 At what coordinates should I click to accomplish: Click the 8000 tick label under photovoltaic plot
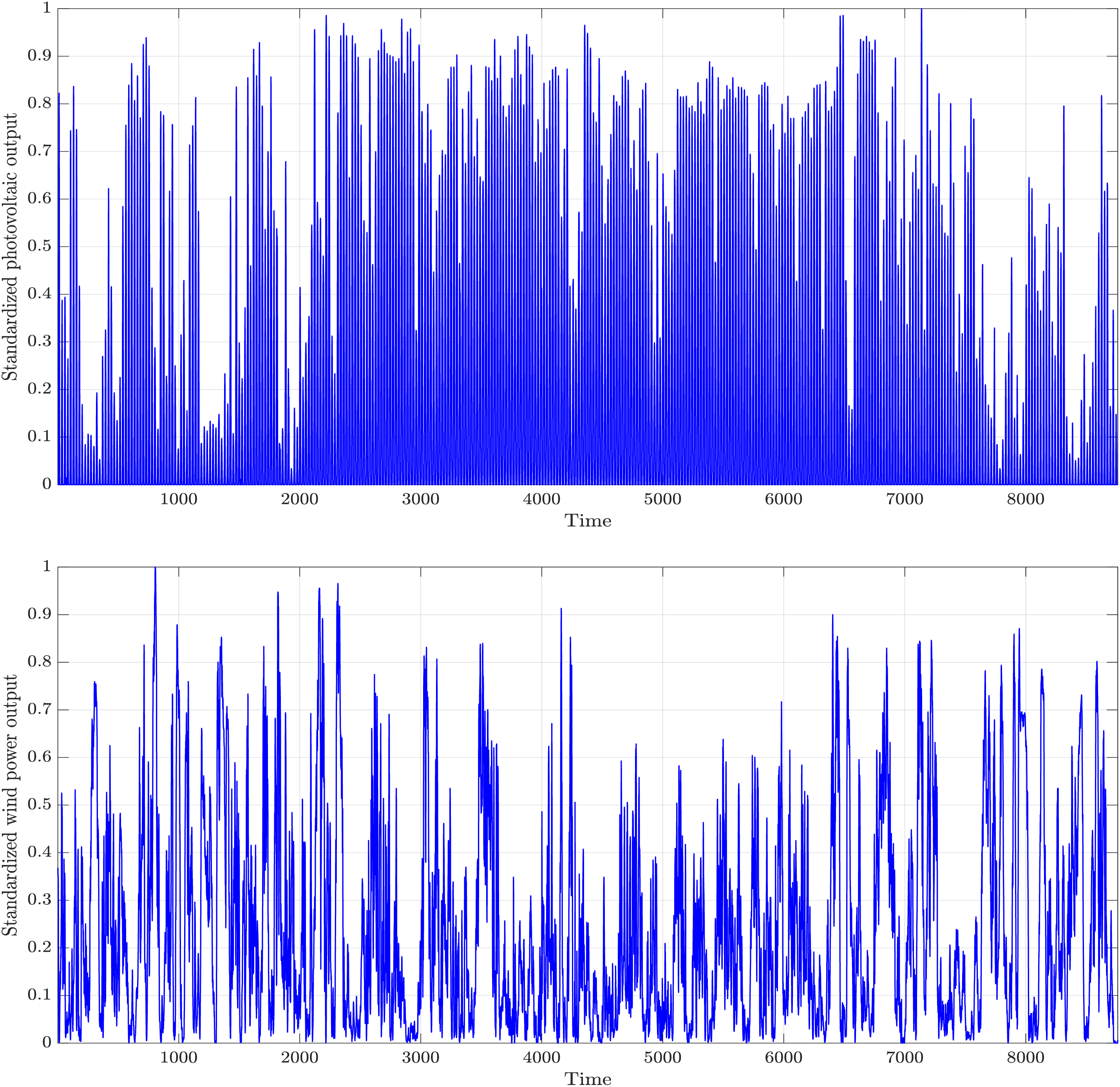[1025, 500]
